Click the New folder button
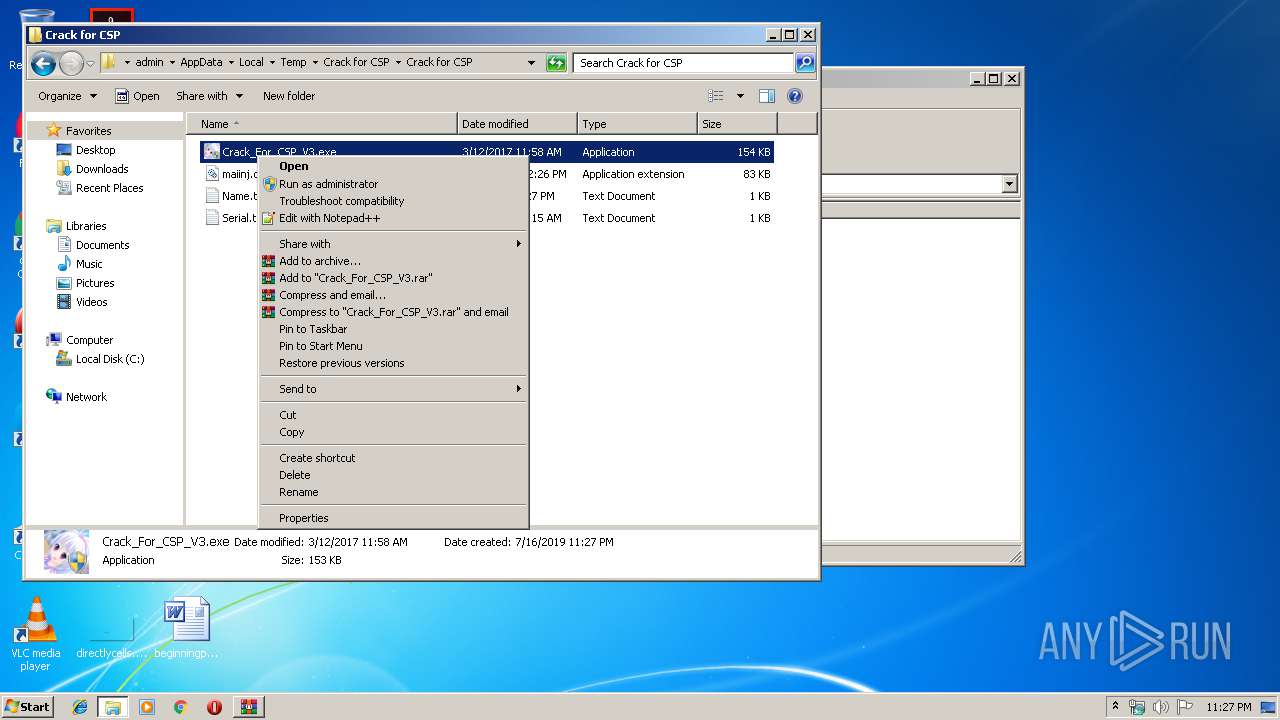 [x=289, y=96]
